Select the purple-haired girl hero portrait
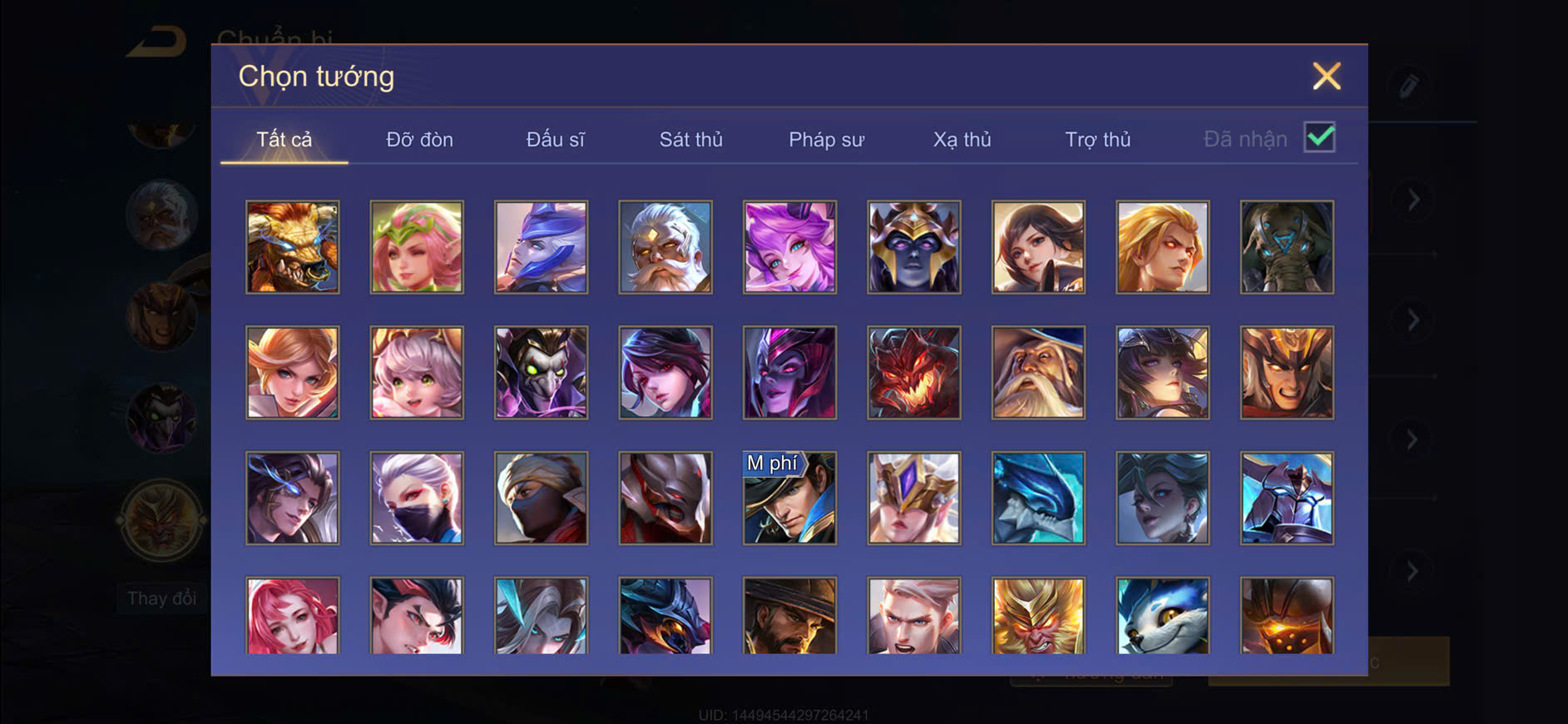1568x724 pixels. [789, 247]
